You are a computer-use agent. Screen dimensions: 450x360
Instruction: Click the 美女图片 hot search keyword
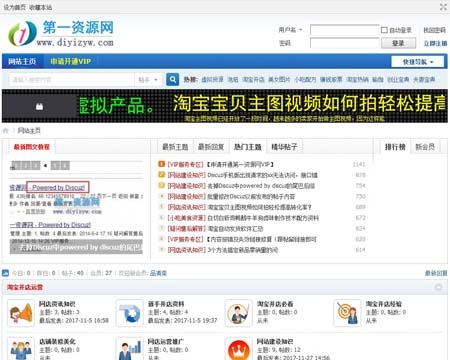click(x=279, y=79)
